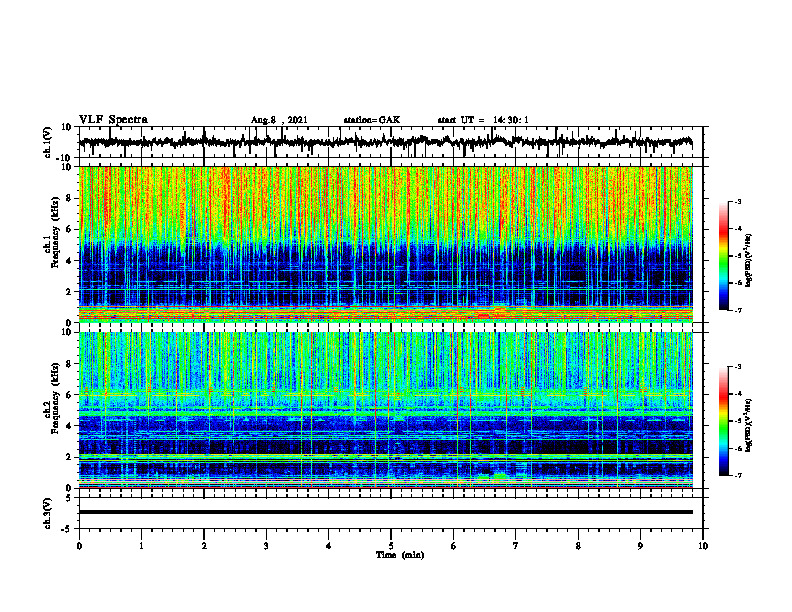Click the ch.1 spectrogram color scale bar
The image size is (792, 612).
point(724,256)
